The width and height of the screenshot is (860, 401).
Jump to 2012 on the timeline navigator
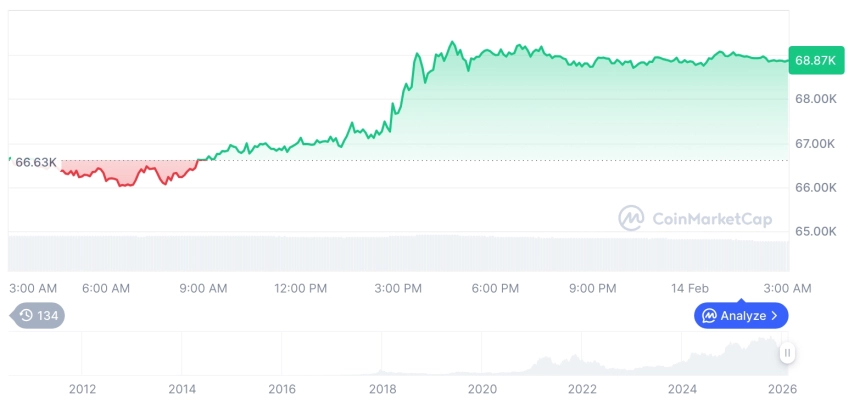82,389
